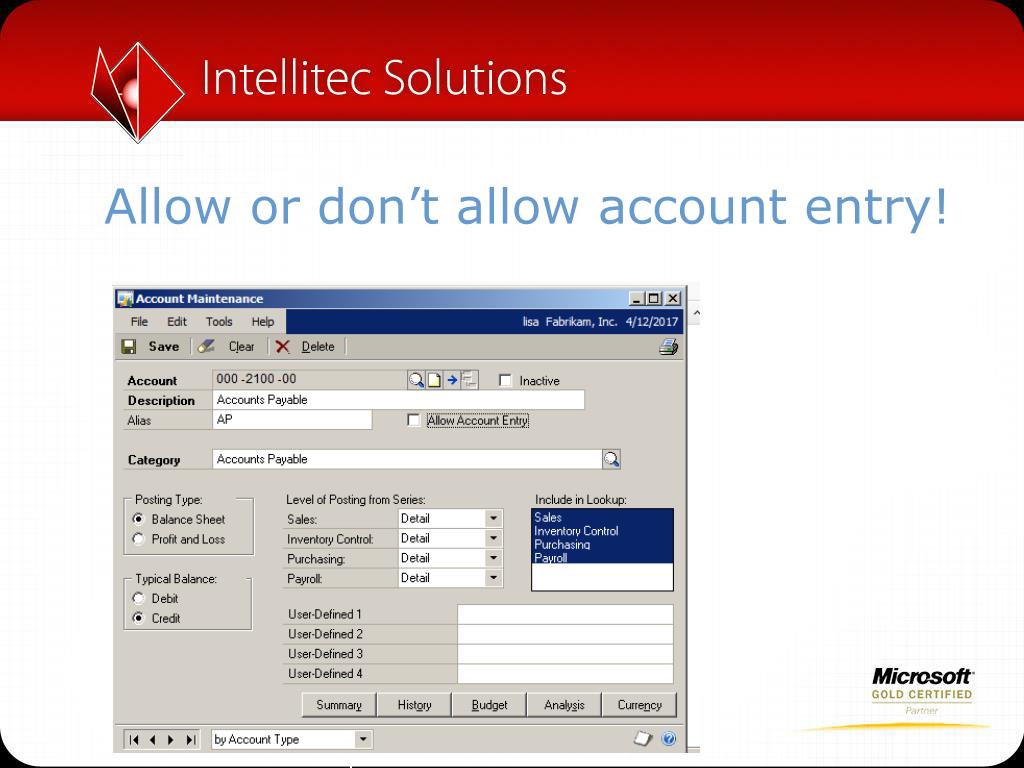The width and height of the screenshot is (1024, 768).
Task: Select Balance Sheet posting type
Action: [138, 519]
